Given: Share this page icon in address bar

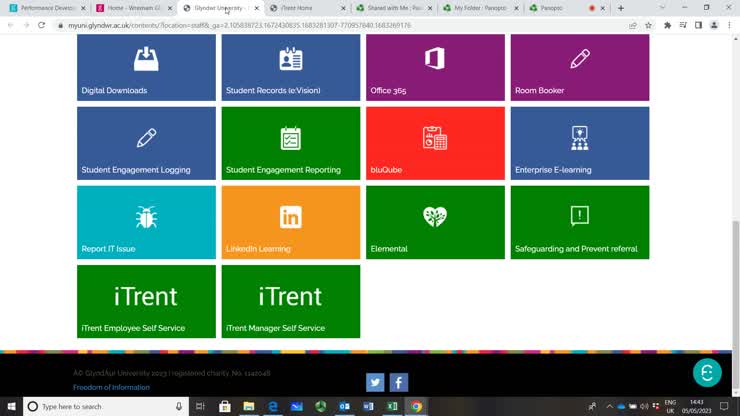Looking at the screenshot, I should (633, 25).
